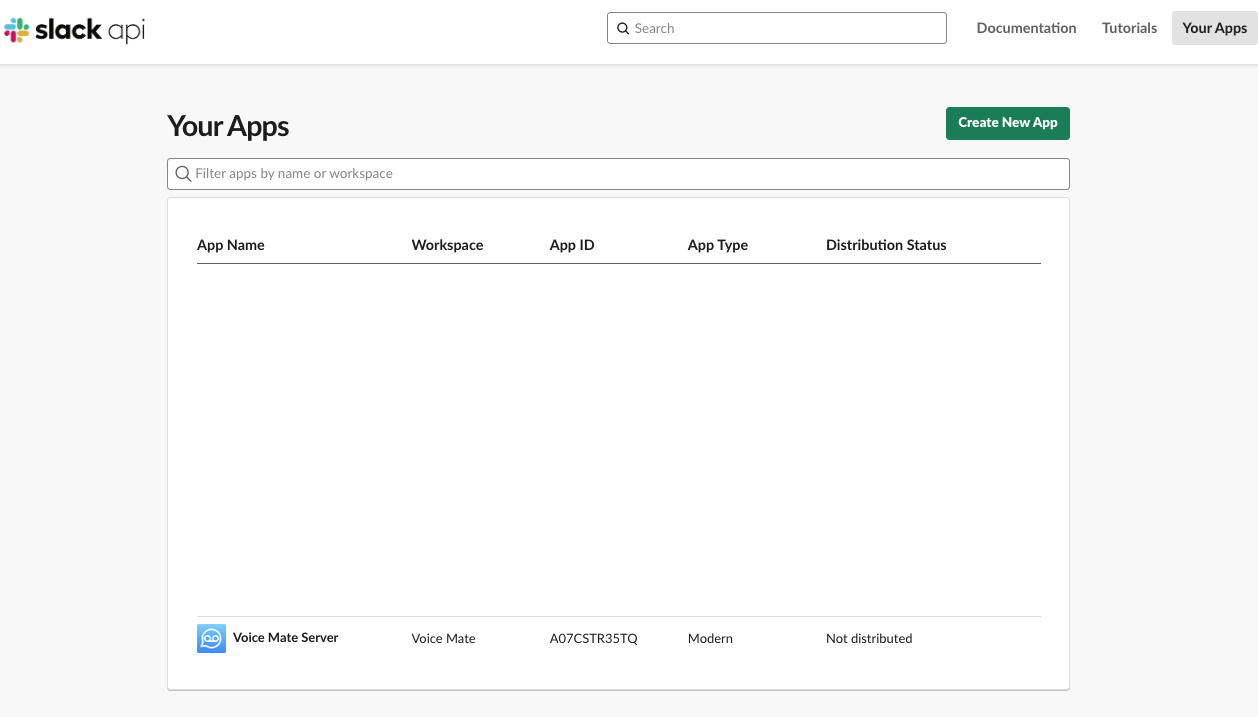Click the Distribution Status column header
The image size is (1258, 717).
(x=885, y=245)
